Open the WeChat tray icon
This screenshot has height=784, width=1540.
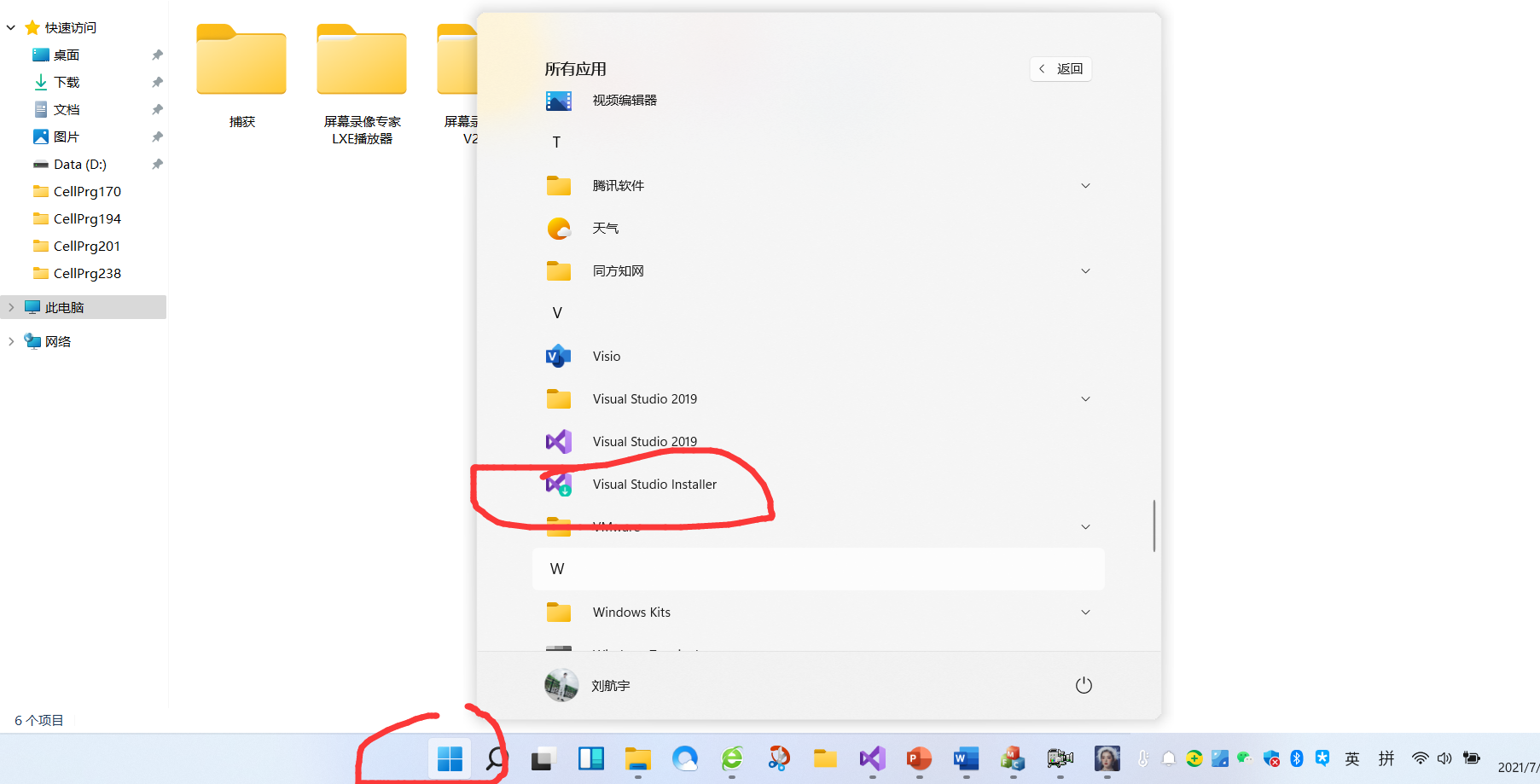[1245, 758]
